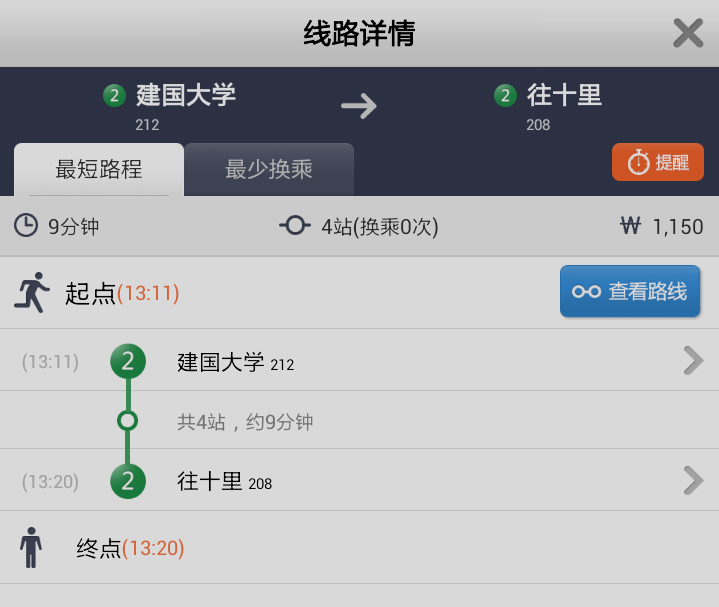
Task: Click the arrow between origin and destination
Action: point(358,105)
